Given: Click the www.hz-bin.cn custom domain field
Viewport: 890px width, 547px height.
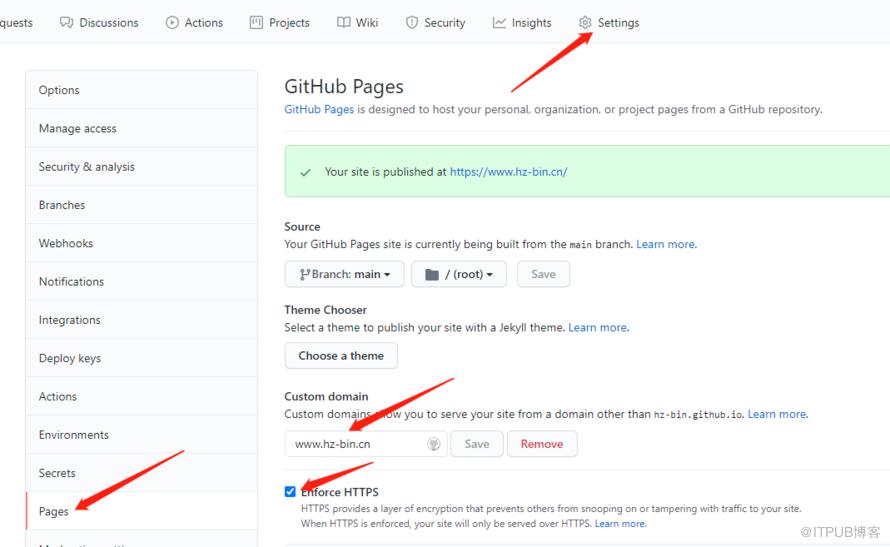Looking at the screenshot, I should (366, 444).
